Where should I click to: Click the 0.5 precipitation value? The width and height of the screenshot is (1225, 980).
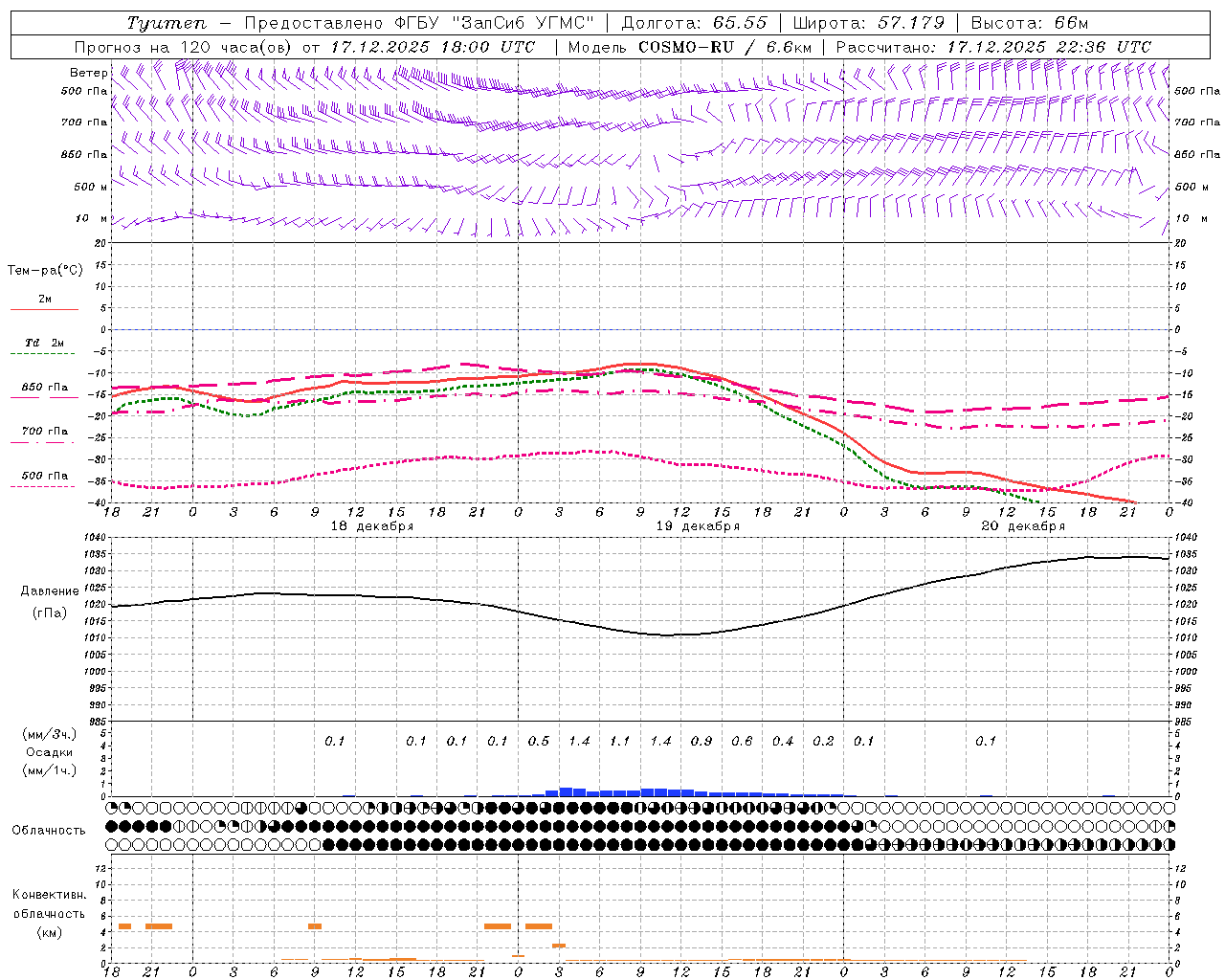tap(539, 741)
